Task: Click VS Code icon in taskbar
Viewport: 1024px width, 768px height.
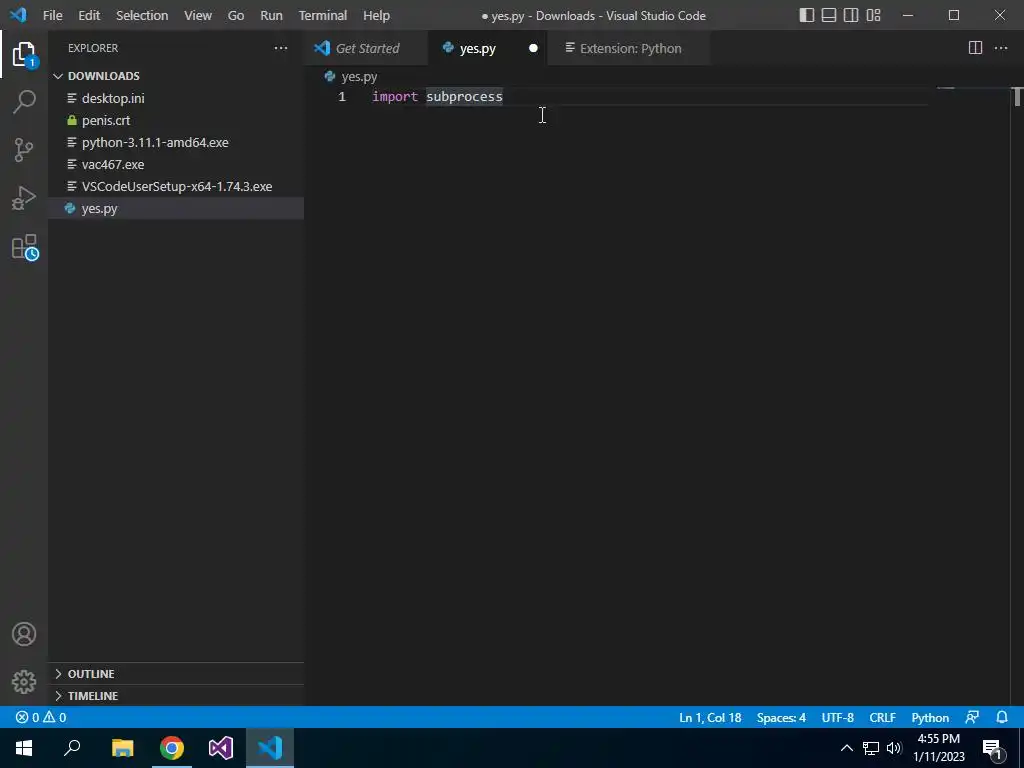Action: coord(270,748)
